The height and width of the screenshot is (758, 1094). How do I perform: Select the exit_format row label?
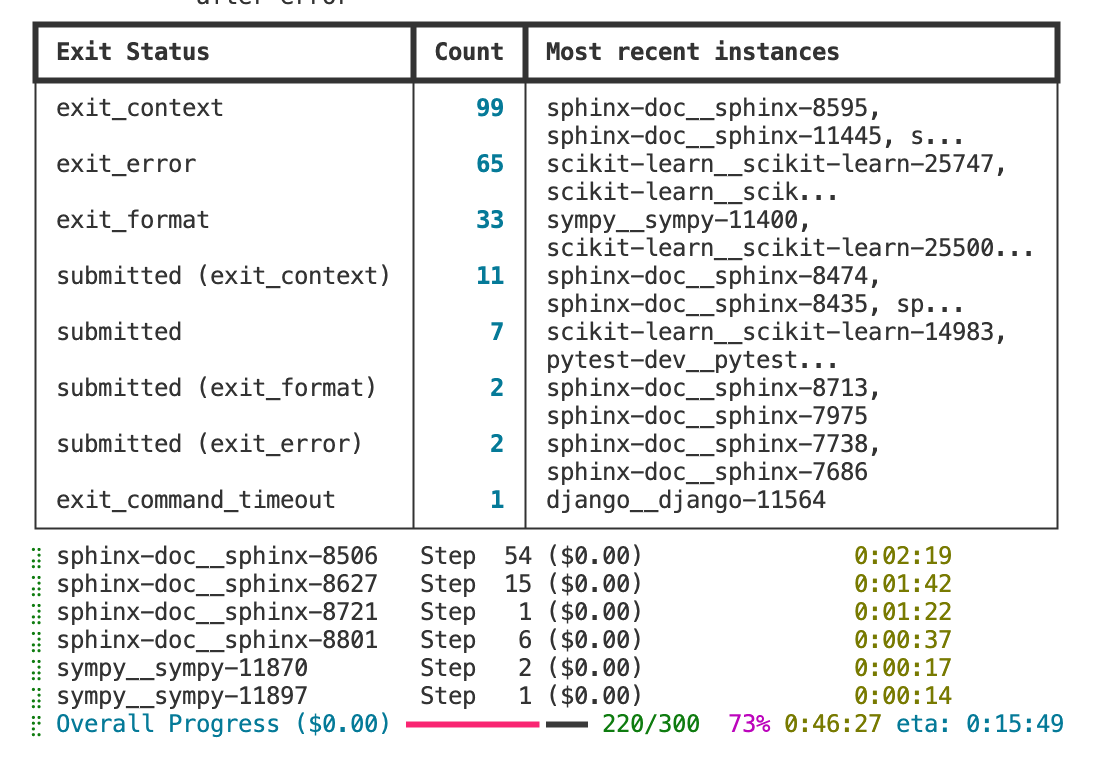click(x=133, y=220)
